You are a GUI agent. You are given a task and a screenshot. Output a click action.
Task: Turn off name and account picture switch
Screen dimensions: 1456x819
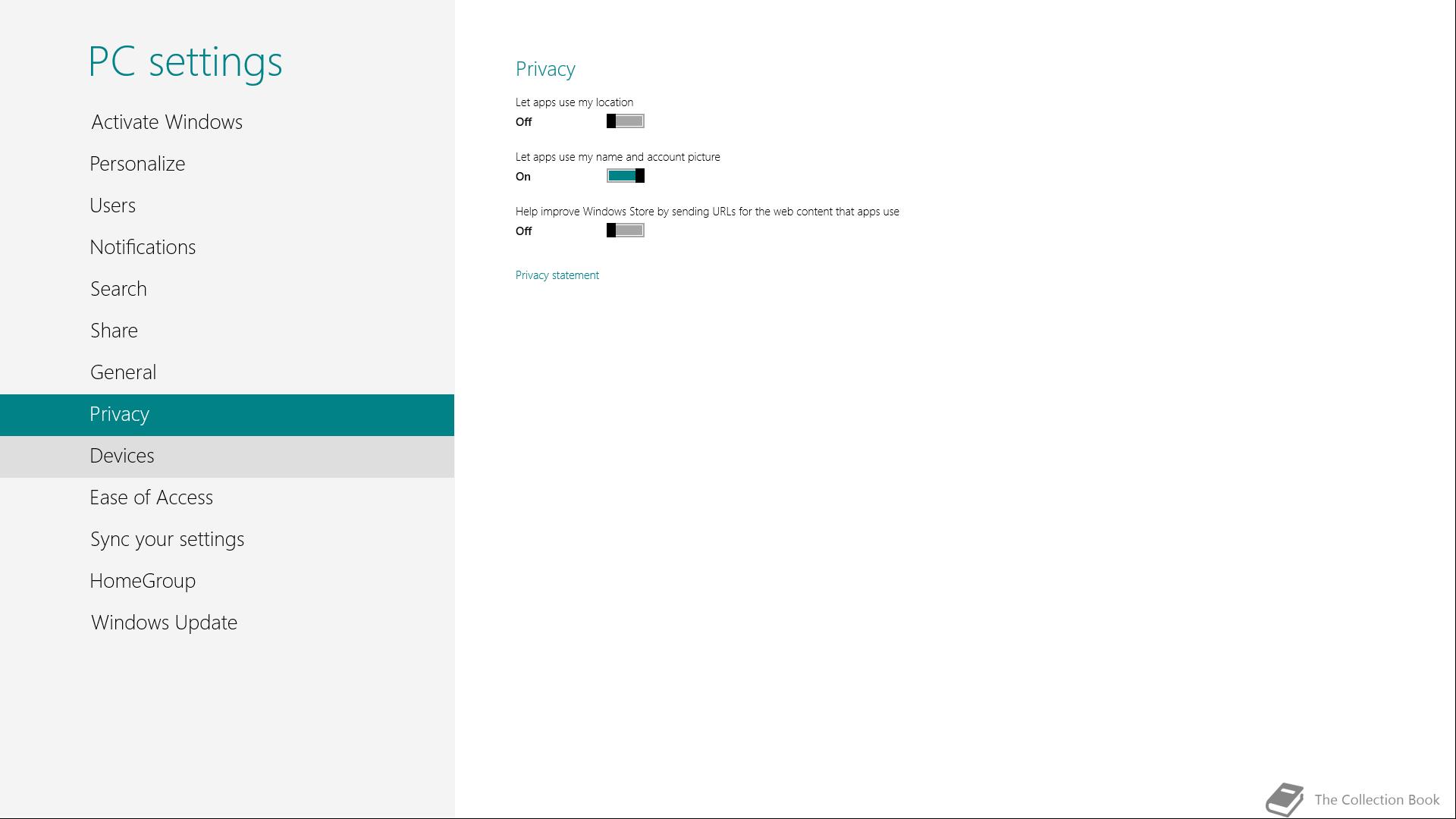coord(626,176)
